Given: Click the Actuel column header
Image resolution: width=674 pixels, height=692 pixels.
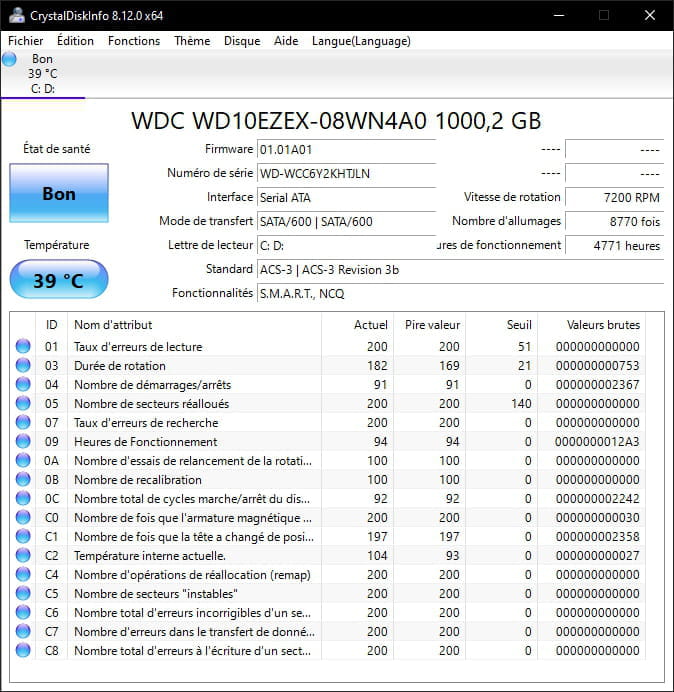Looking at the screenshot, I should click(x=358, y=325).
